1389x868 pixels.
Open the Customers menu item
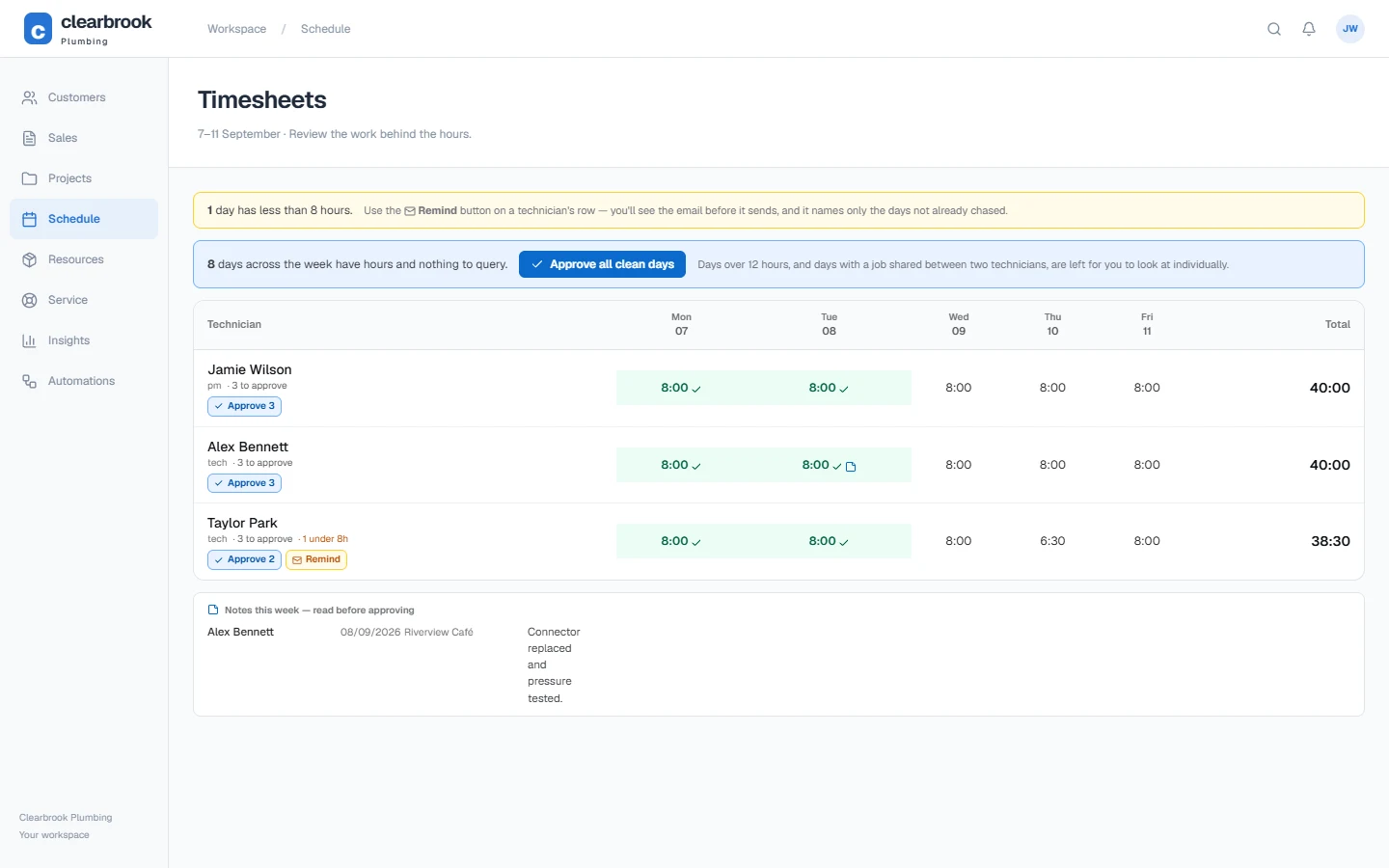pos(84,97)
